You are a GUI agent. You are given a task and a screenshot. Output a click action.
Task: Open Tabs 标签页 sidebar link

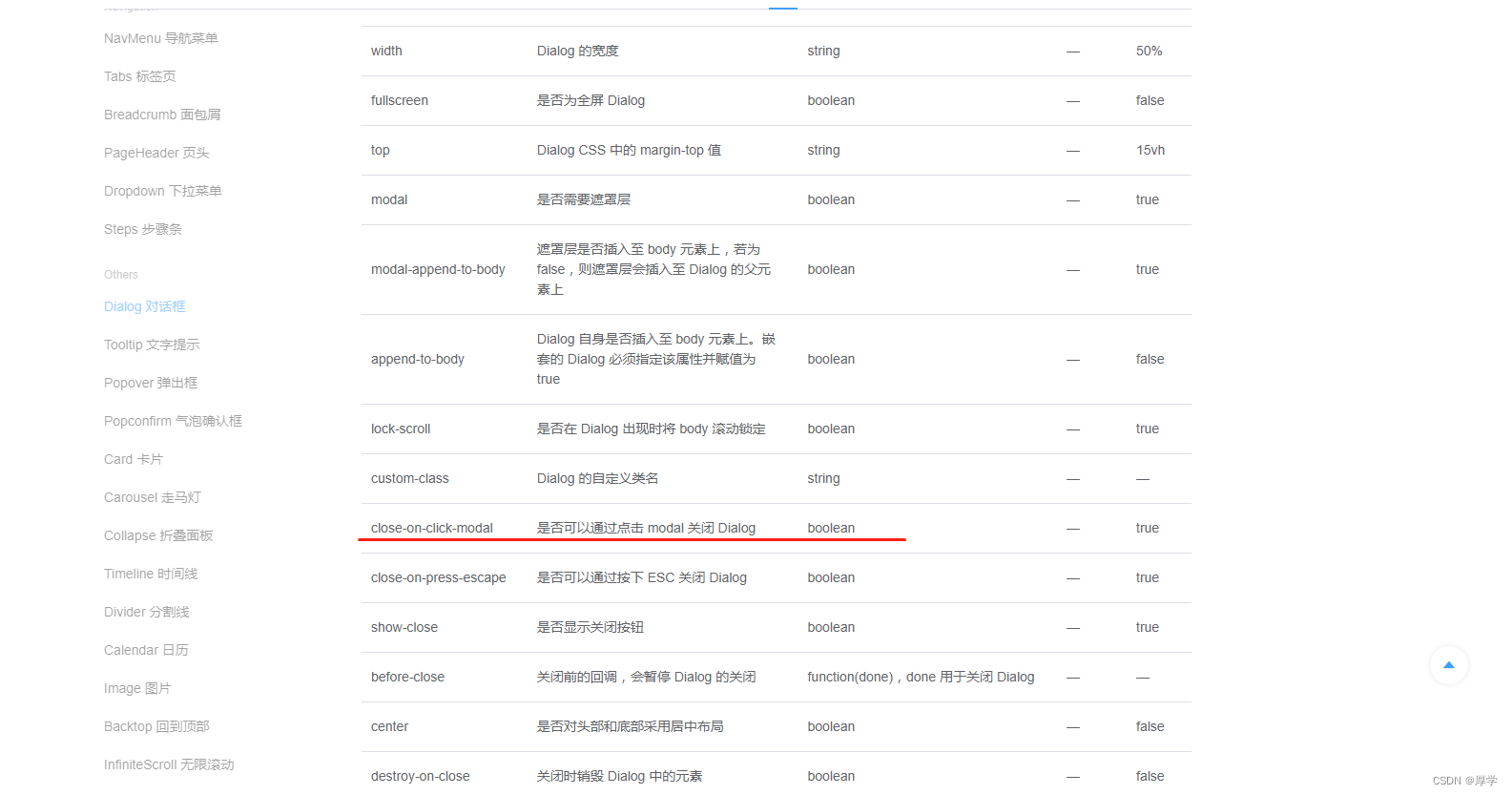click(140, 76)
